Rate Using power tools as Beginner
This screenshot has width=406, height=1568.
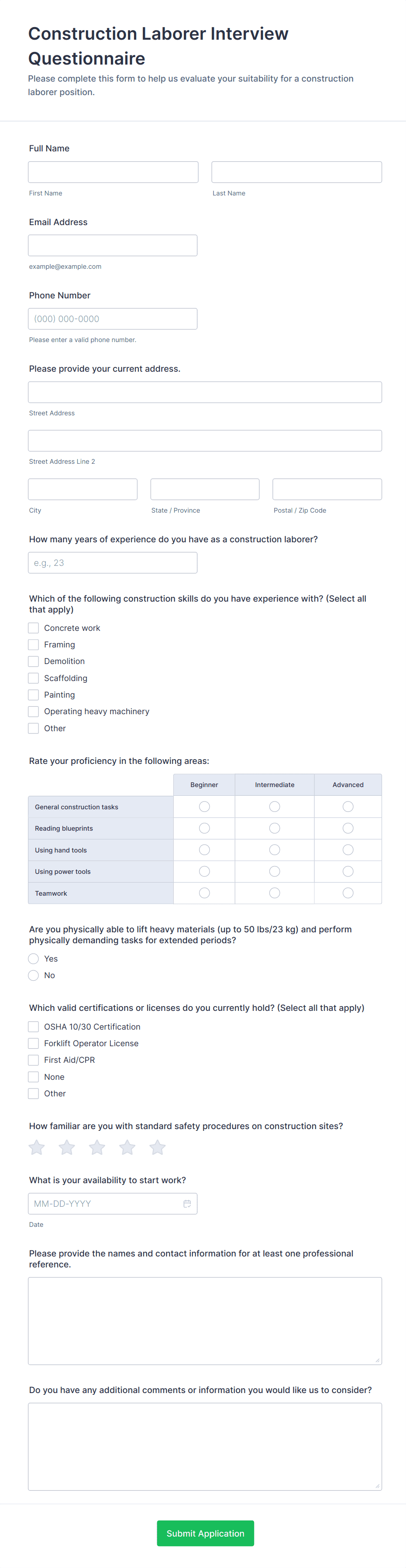[204, 872]
